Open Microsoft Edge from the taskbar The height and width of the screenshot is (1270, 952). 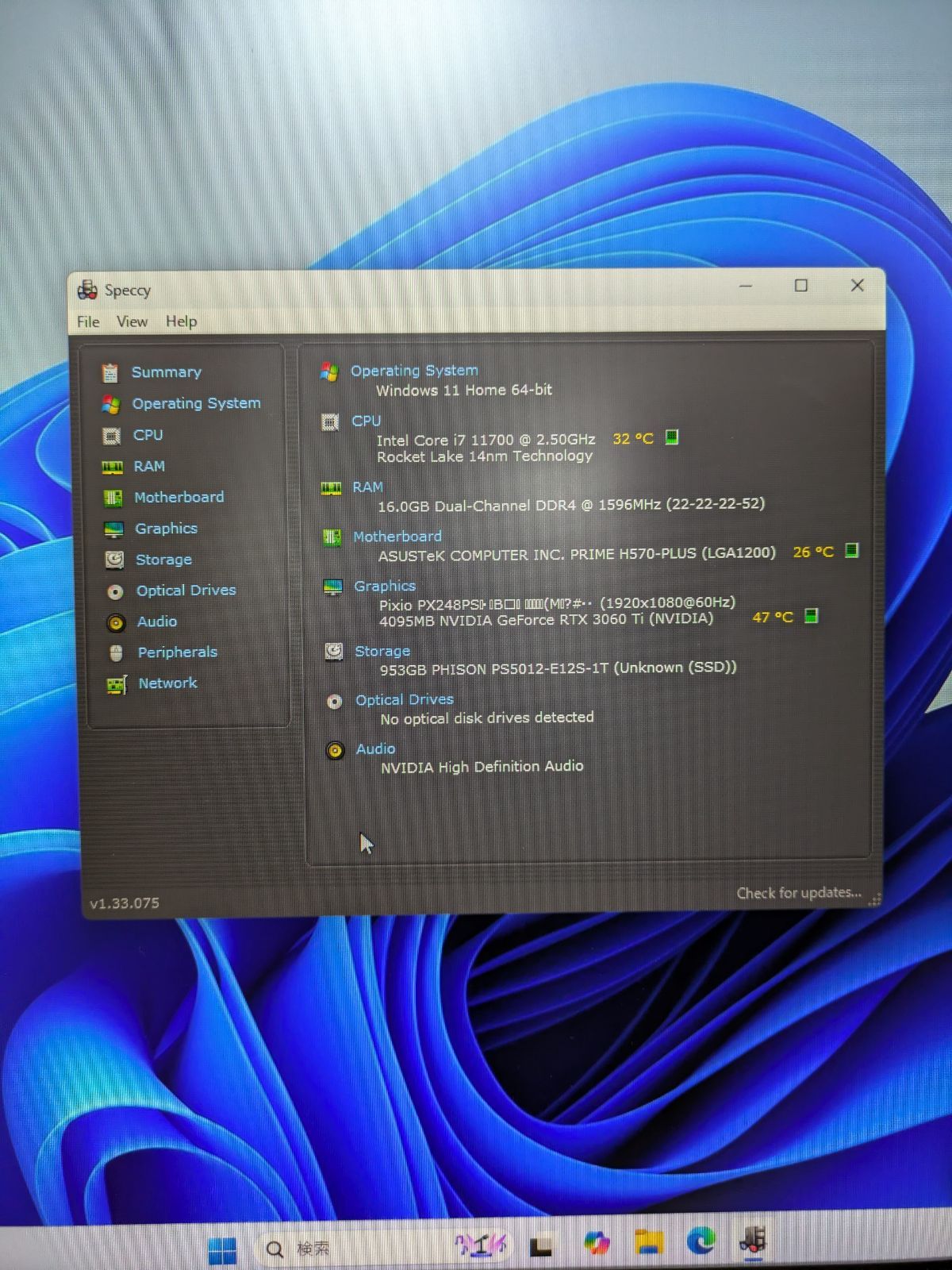[x=701, y=1239]
